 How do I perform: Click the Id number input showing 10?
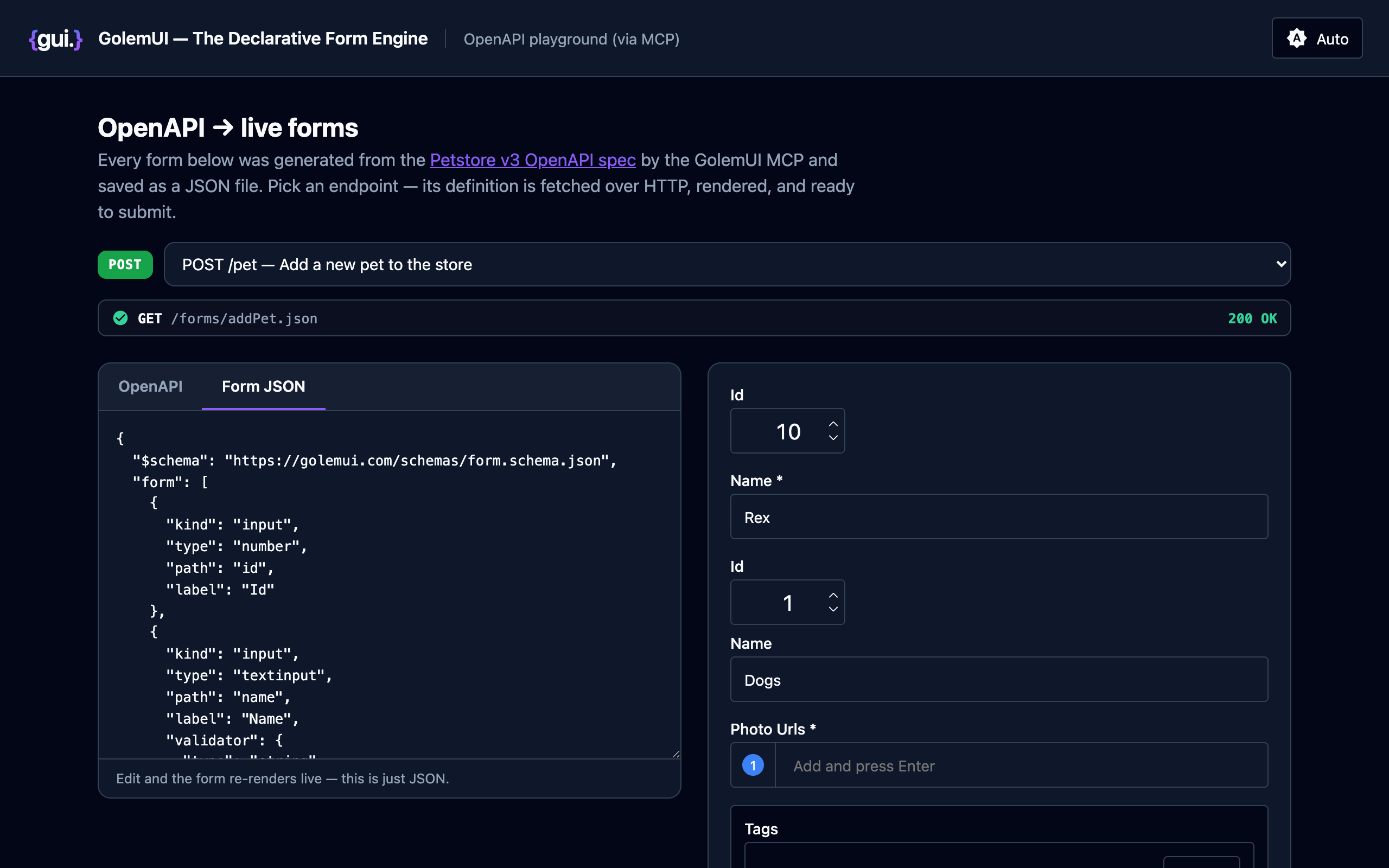click(x=787, y=431)
